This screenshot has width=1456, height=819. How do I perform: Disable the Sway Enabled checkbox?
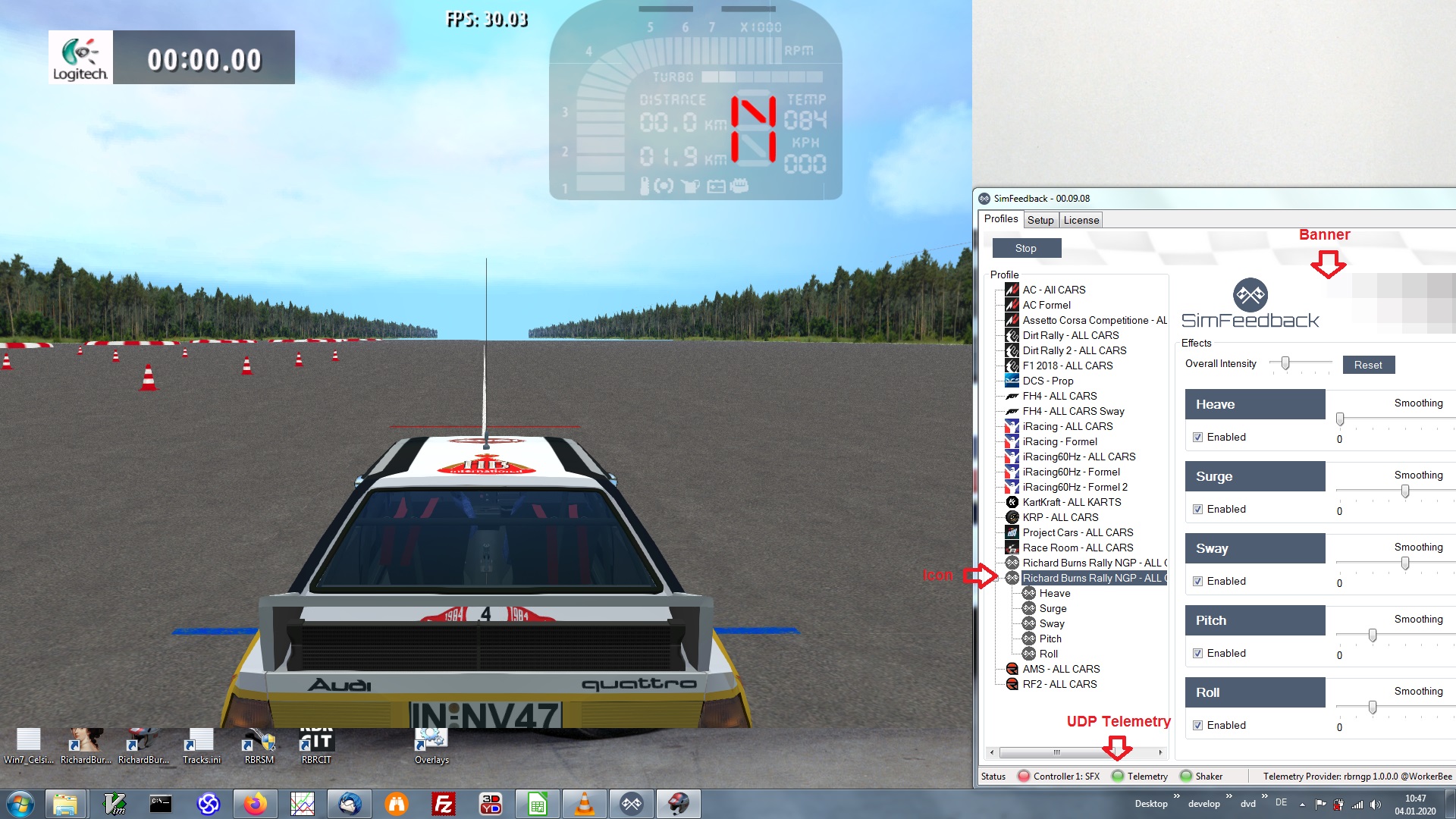[x=1197, y=582]
